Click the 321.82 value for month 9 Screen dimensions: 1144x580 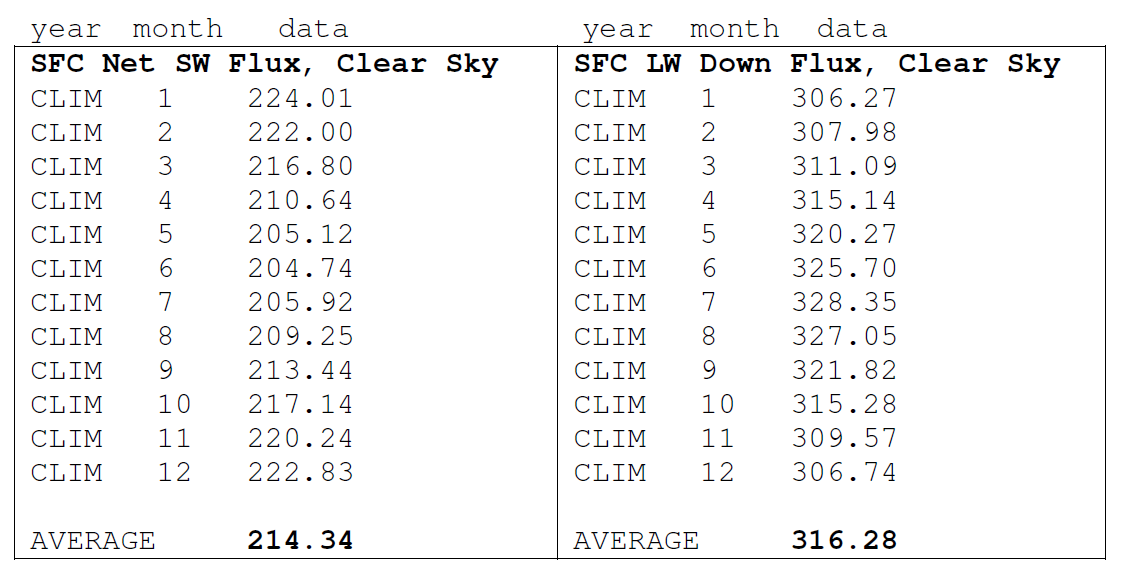point(844,370)
